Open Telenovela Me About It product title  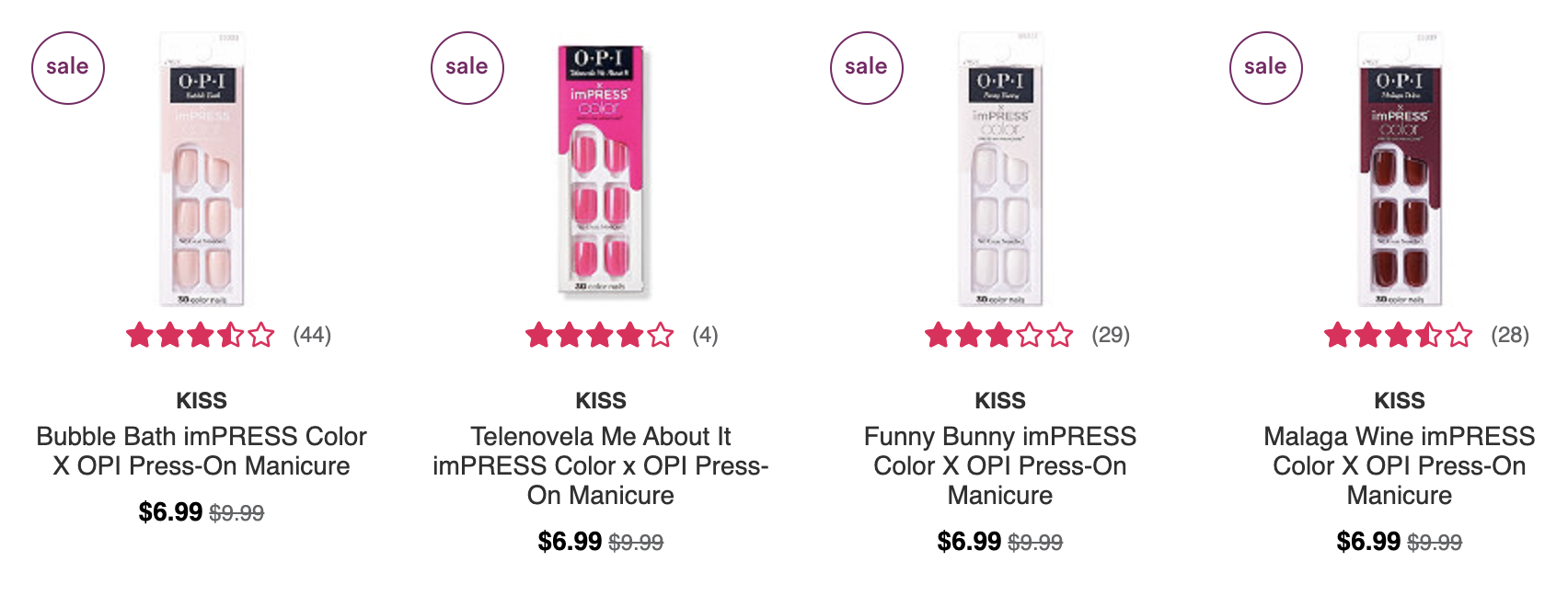[x=601, y=465]
